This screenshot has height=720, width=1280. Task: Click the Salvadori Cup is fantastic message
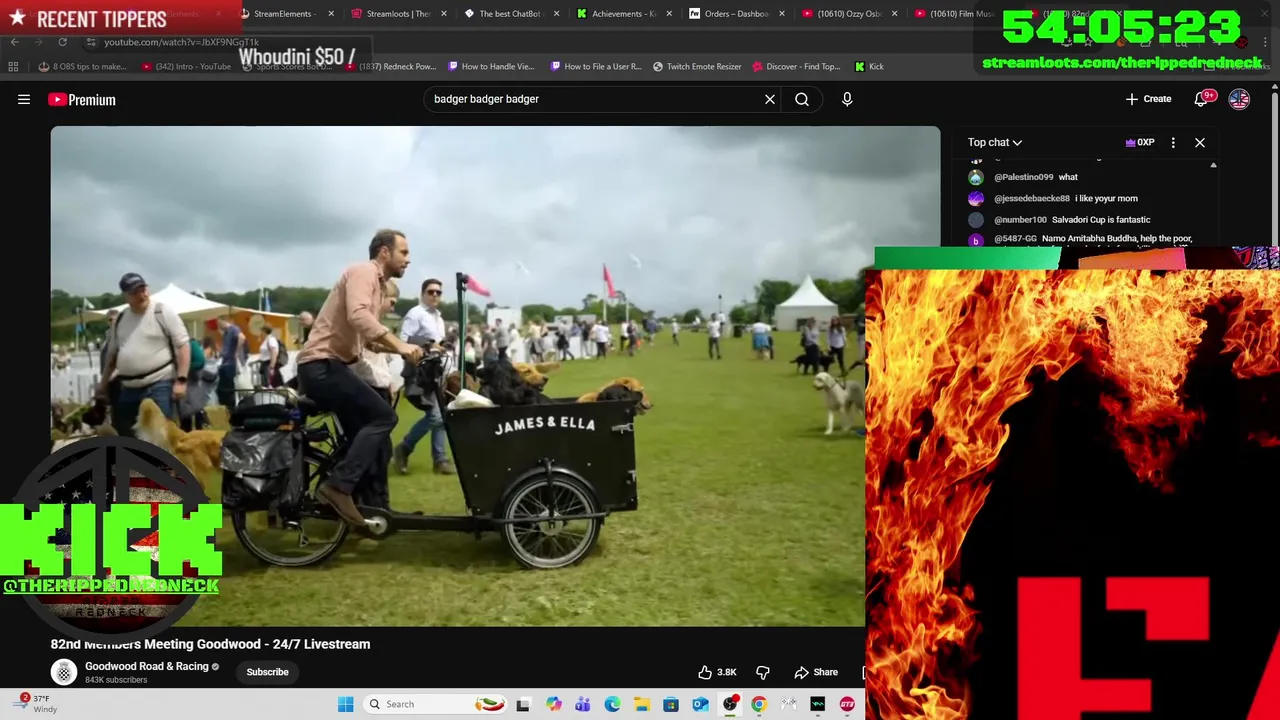[x=1101, y=219]
